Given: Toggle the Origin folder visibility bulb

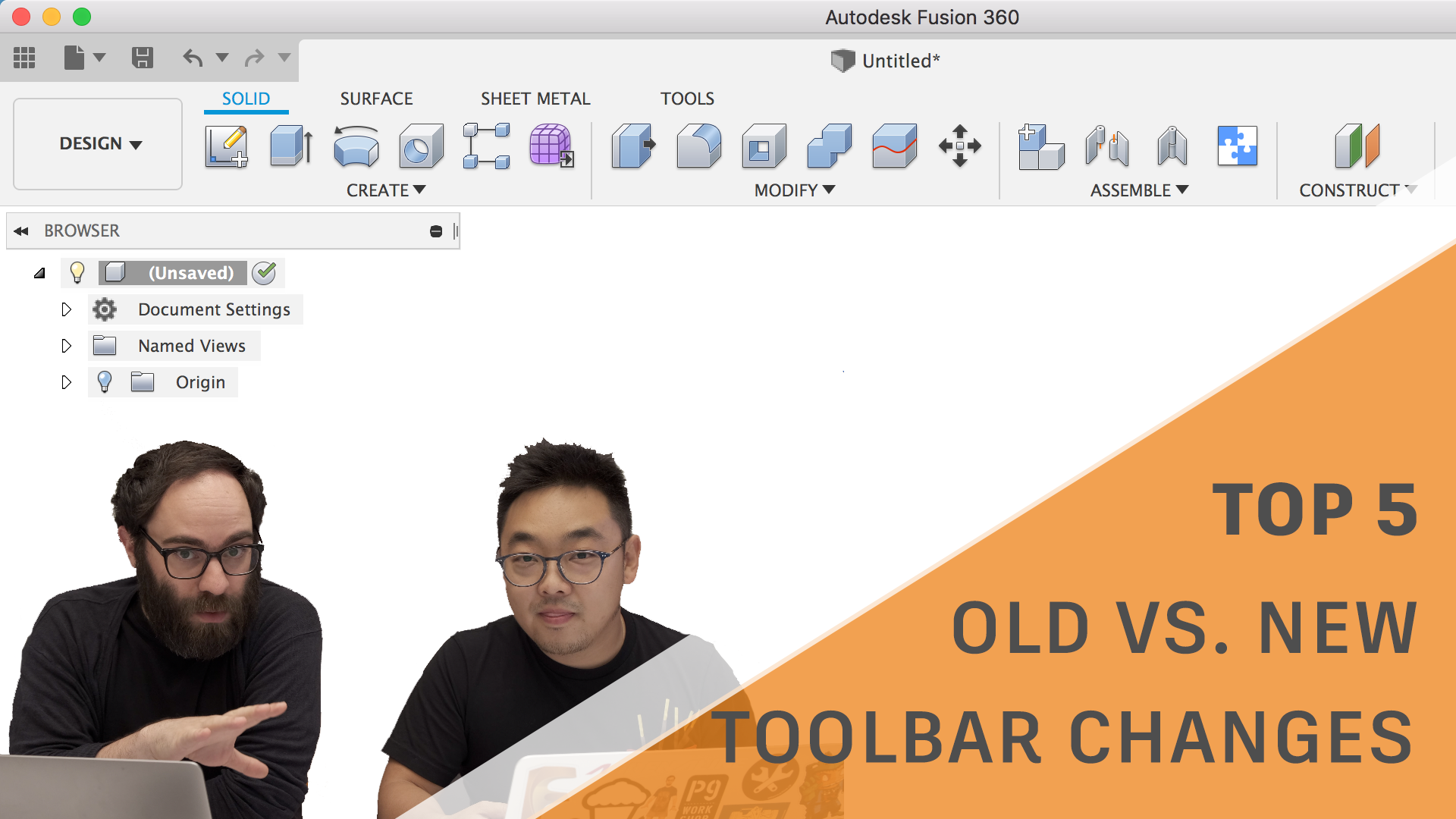Looking at the screenshot, I should pos(105,382).
